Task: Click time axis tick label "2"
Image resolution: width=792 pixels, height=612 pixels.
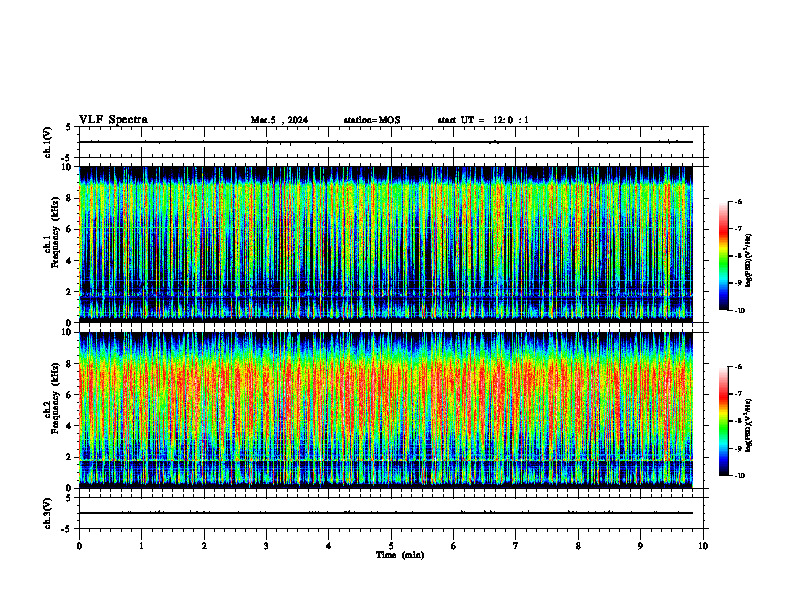Action: (x=204, y=546)
